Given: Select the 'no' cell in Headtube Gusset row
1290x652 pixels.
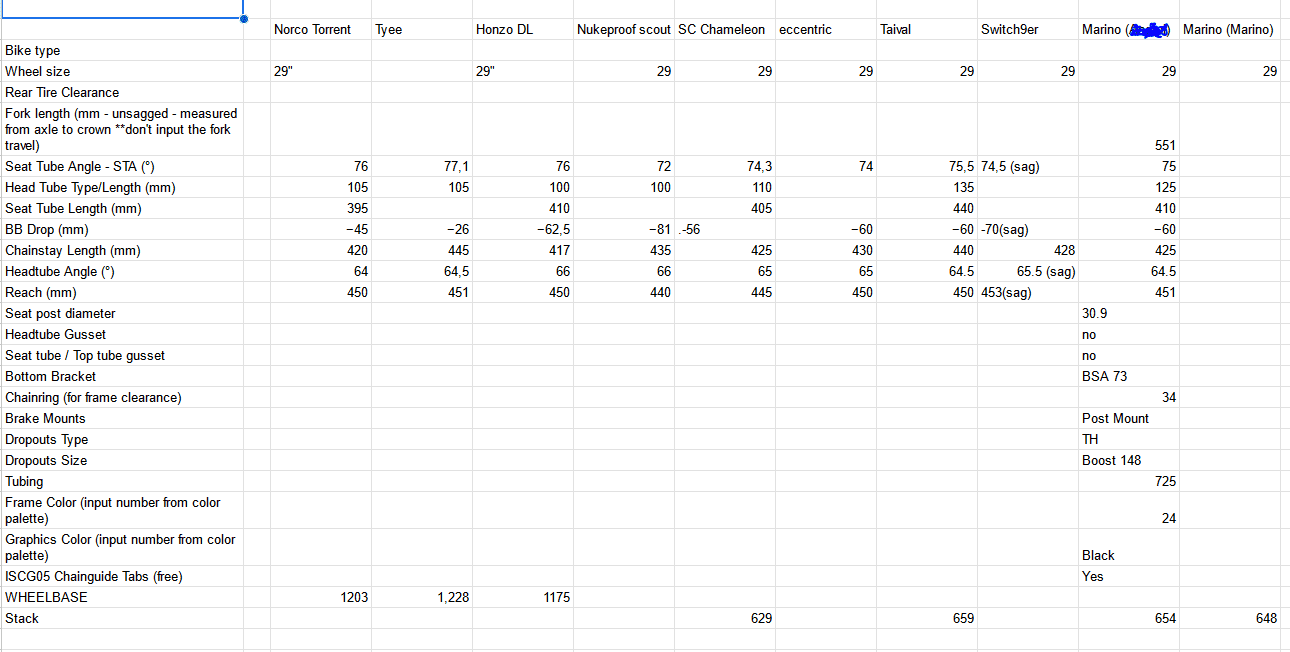Looking at the screenshot, I should click(x=1129, y=335).
